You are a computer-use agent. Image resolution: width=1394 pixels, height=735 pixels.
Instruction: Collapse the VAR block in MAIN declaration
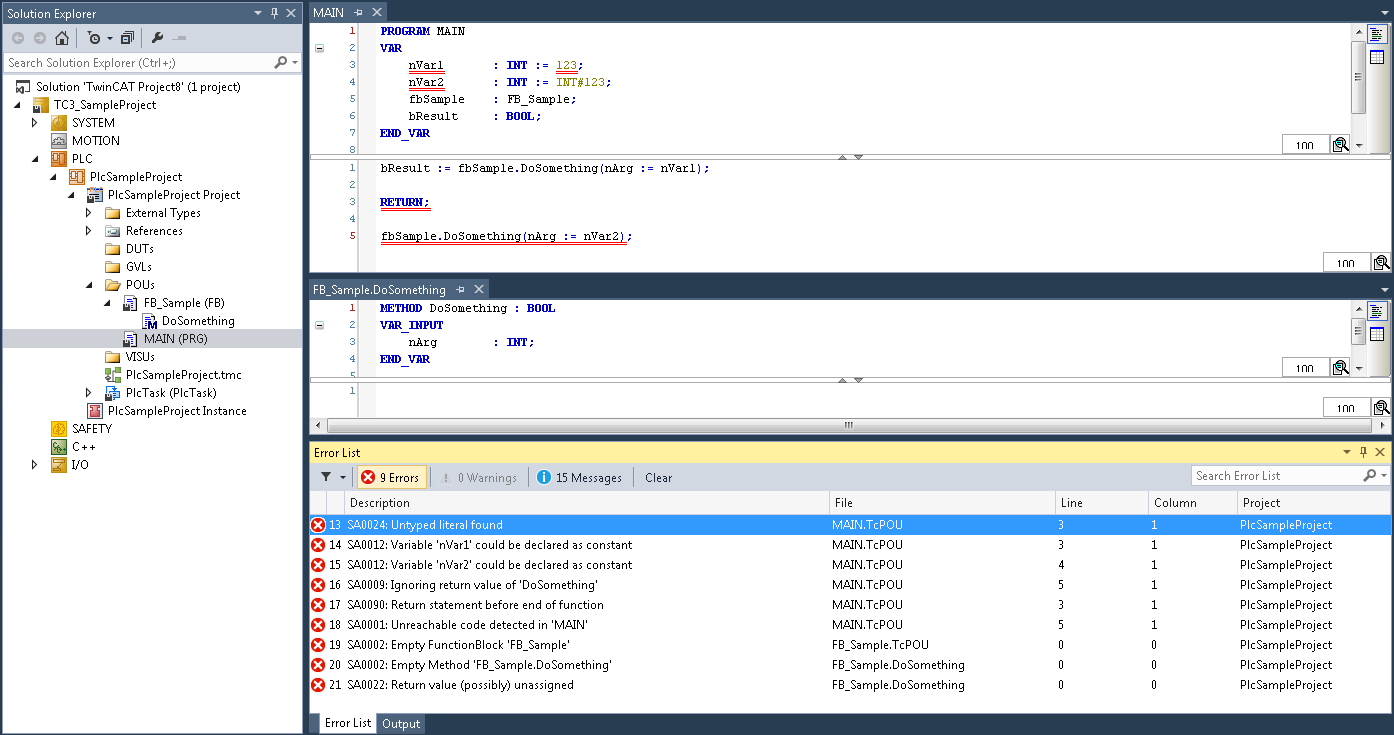click(319, 48)
